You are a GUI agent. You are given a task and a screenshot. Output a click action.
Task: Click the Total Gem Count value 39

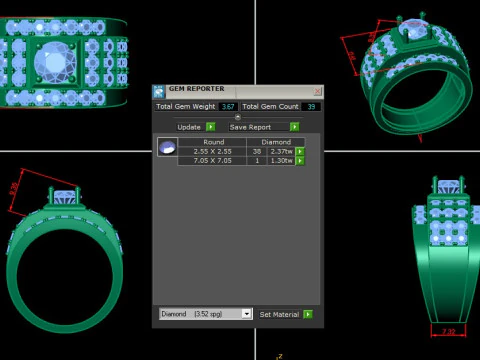(311, 107)
